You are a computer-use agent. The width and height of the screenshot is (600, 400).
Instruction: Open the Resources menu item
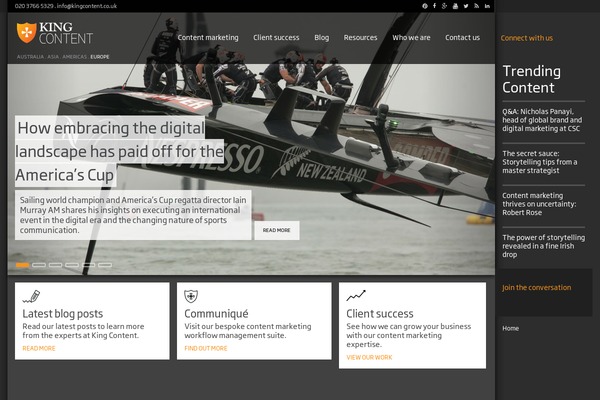point(360,38)
